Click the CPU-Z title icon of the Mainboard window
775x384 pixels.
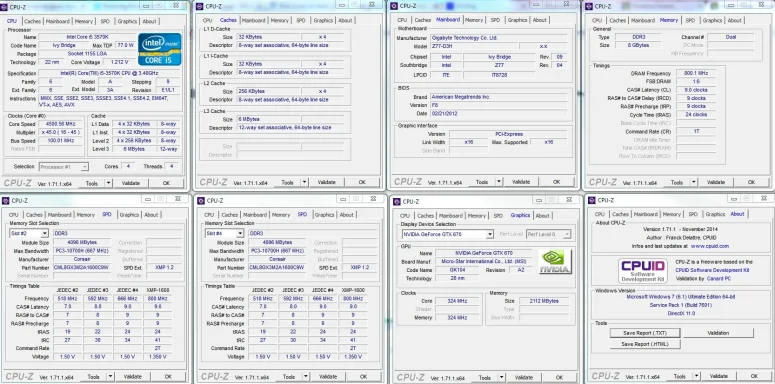tap(394, 6)
